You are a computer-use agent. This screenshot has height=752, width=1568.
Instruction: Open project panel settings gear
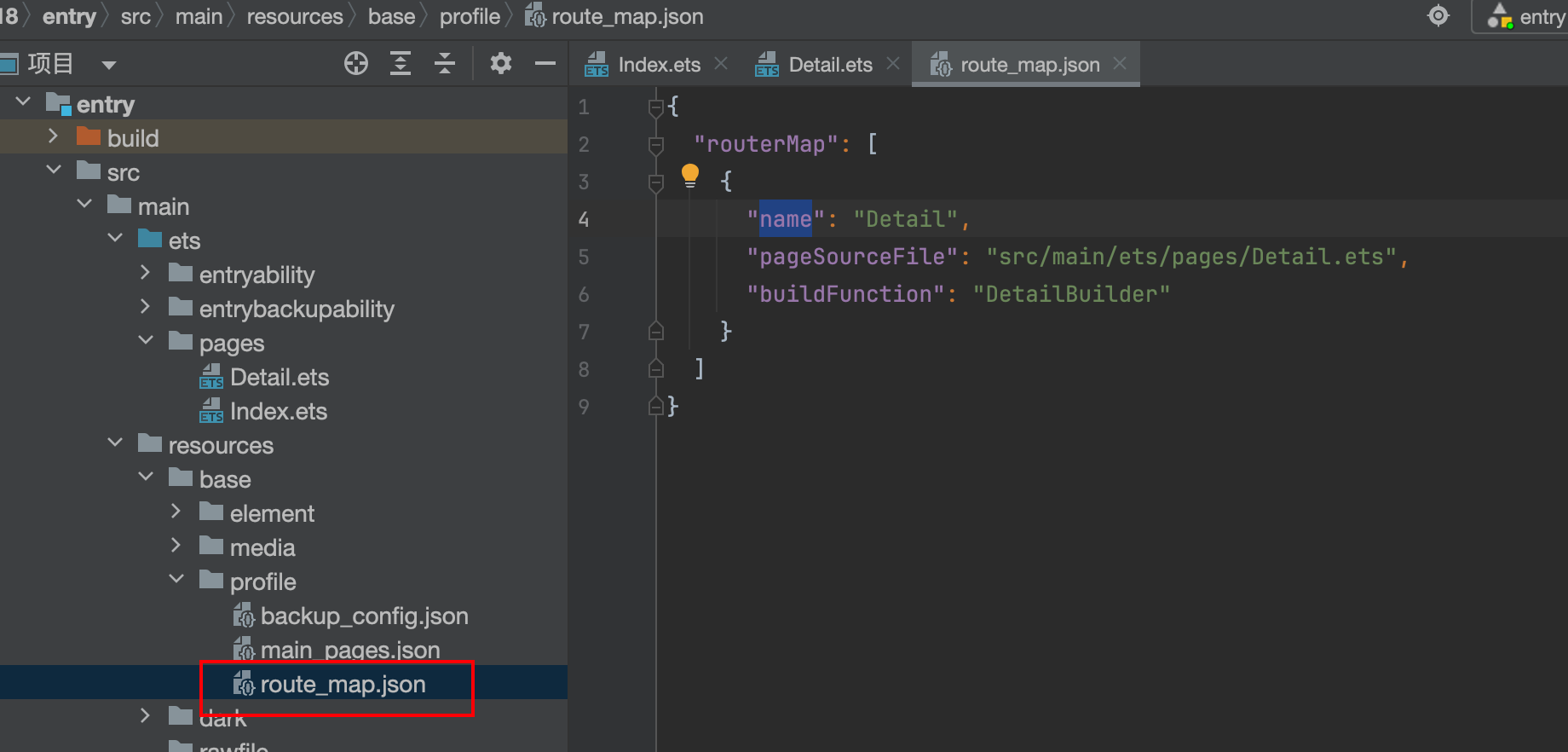501,64
